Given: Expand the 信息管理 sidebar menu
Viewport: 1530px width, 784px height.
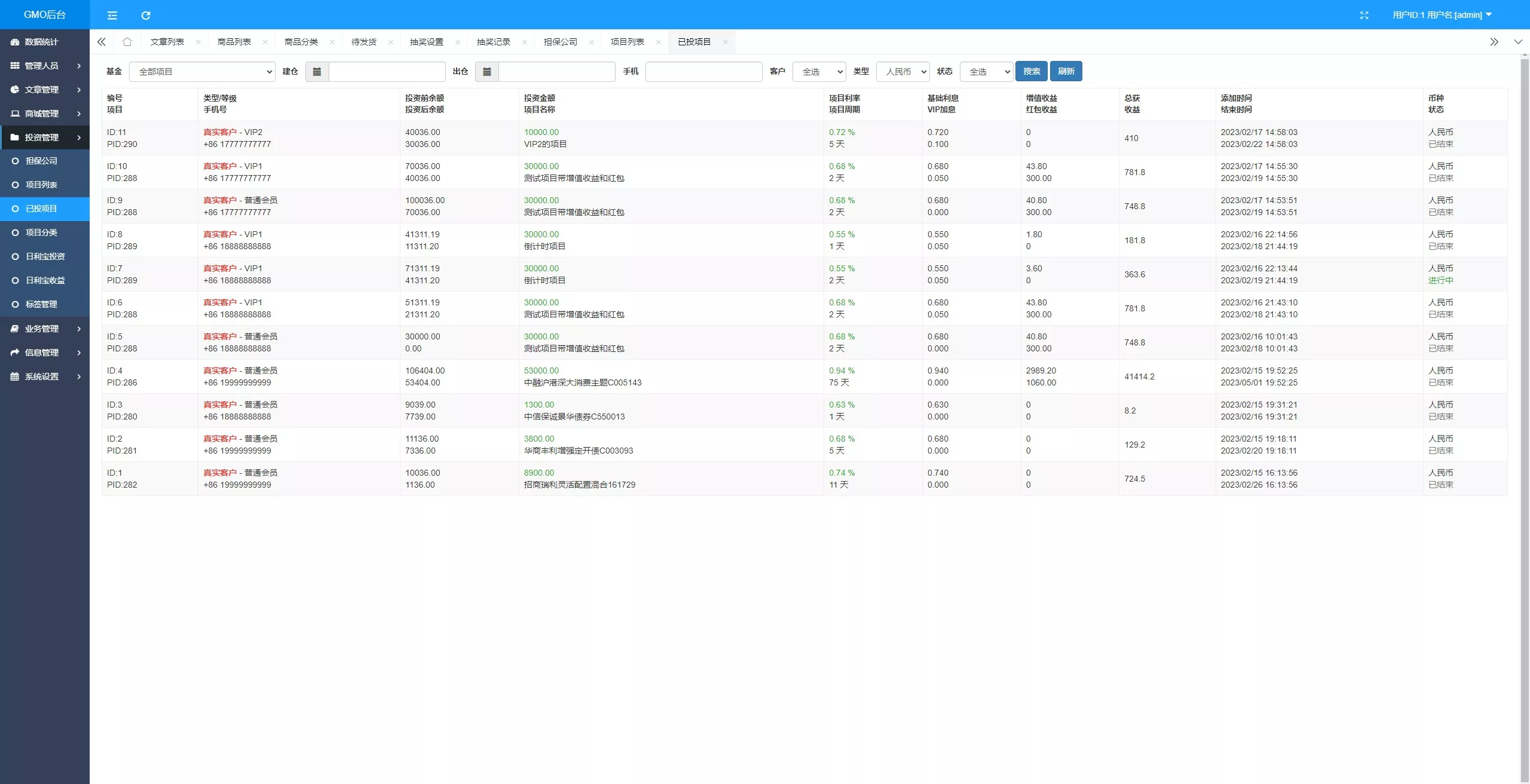Looking at the screenshot, I should coord(45,353).
